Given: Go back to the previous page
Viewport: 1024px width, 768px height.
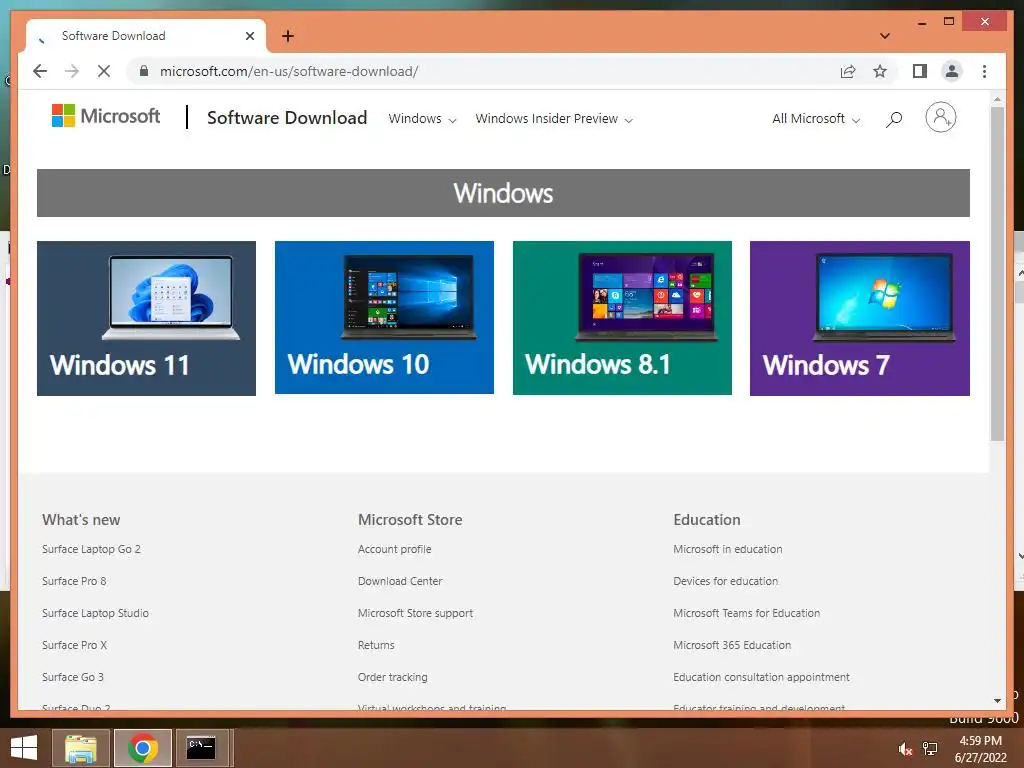Looking at the screenshot, I should point(40,71).
